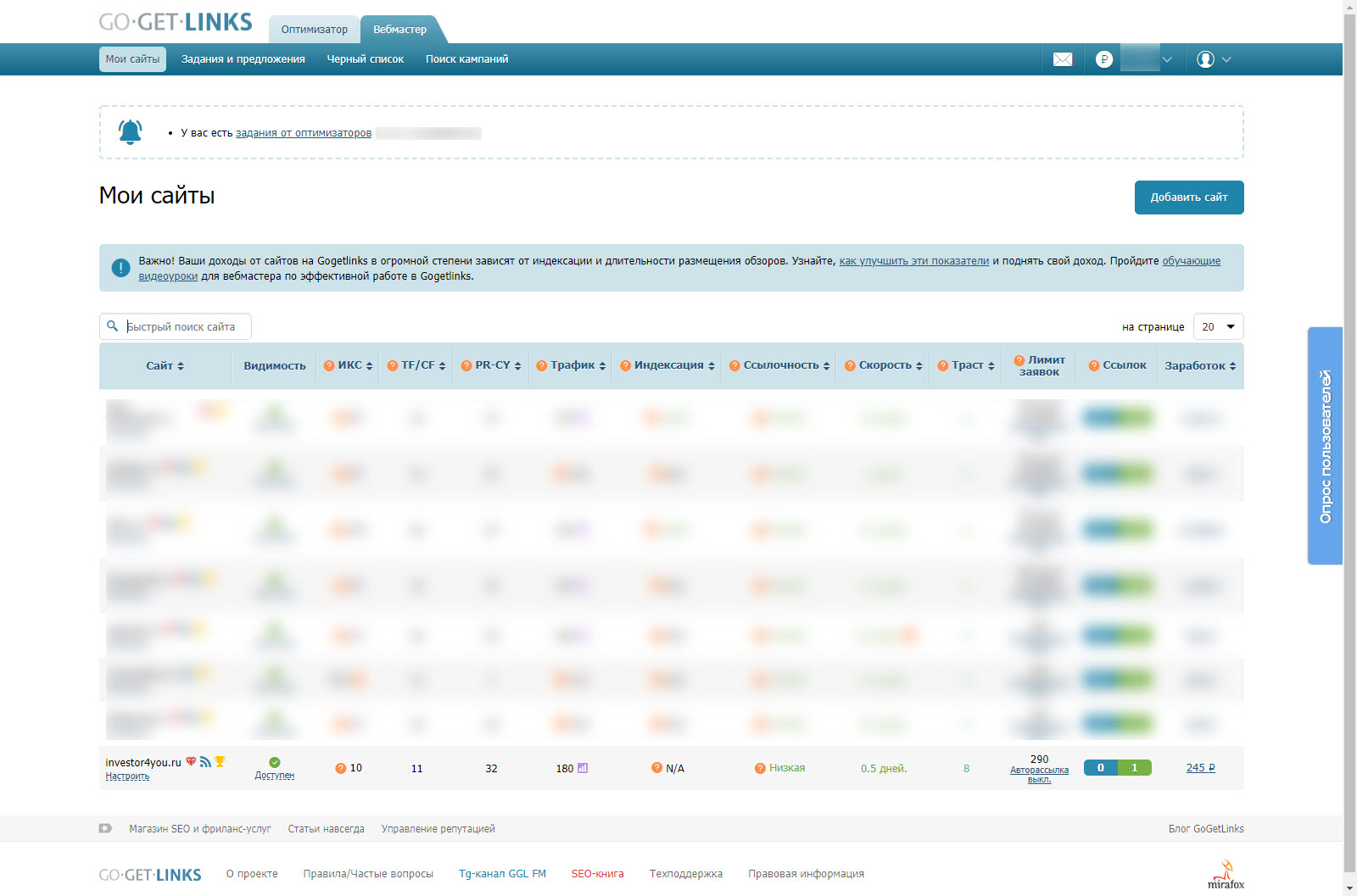Click the Доступен visibility status link
The image size is (1357, 896).
point(275,776)
